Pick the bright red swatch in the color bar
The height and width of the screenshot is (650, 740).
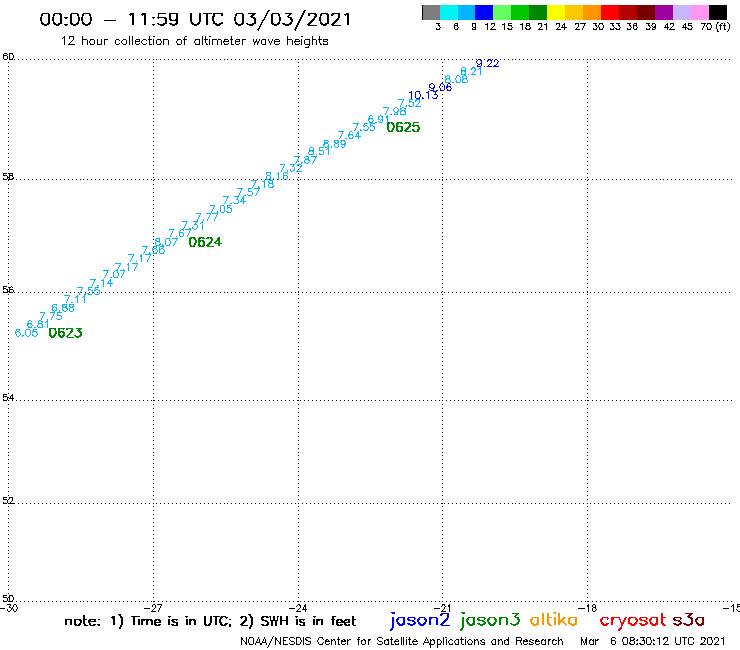click(610, 12)
